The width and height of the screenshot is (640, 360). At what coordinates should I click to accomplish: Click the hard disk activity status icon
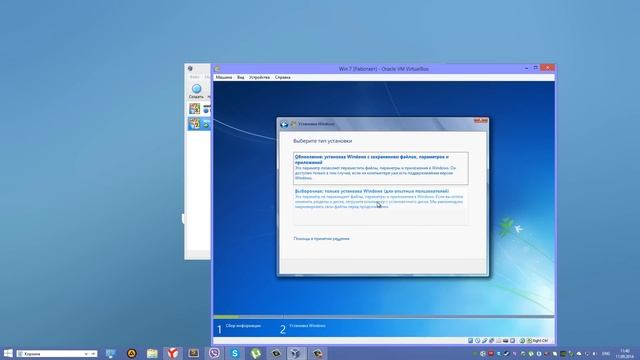(x=471, y=340)
